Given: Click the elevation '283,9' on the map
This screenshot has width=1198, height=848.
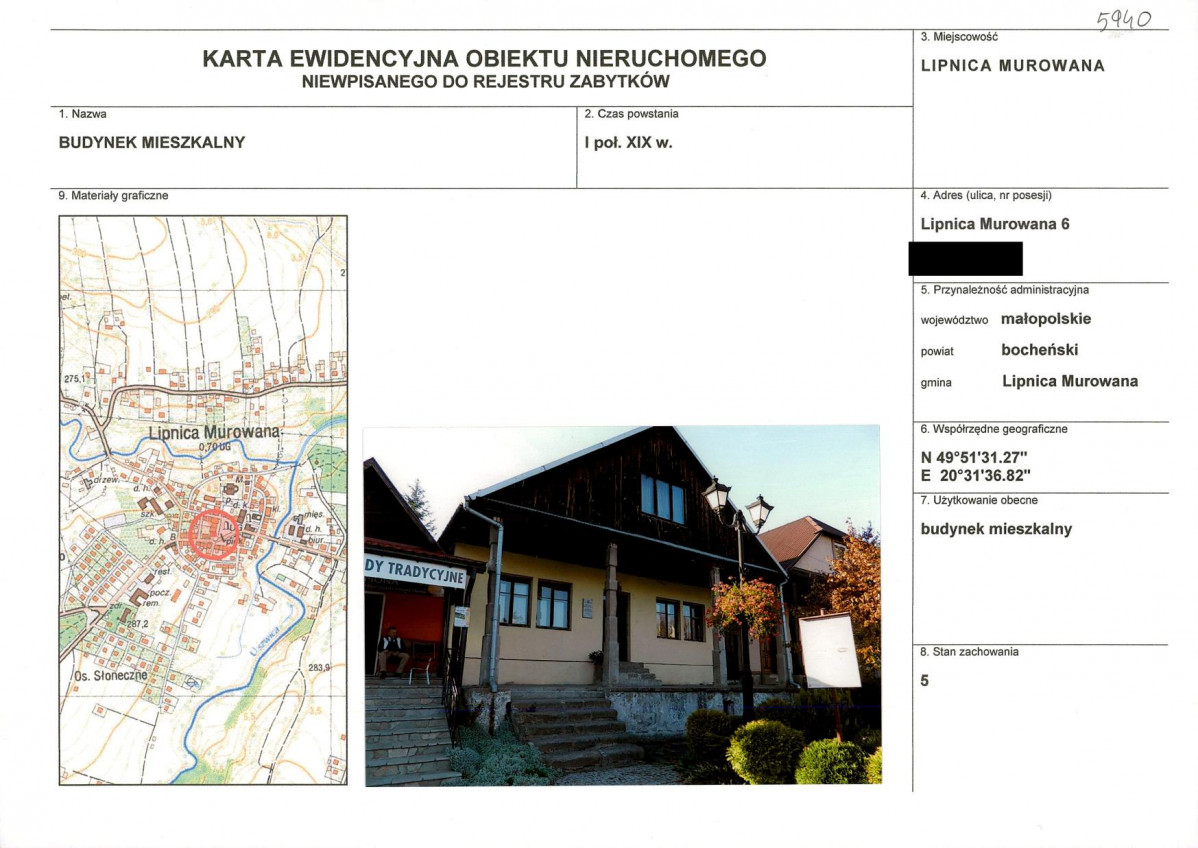Looking at the screenshot, I should pyautogui.click(x=319, y=668).
